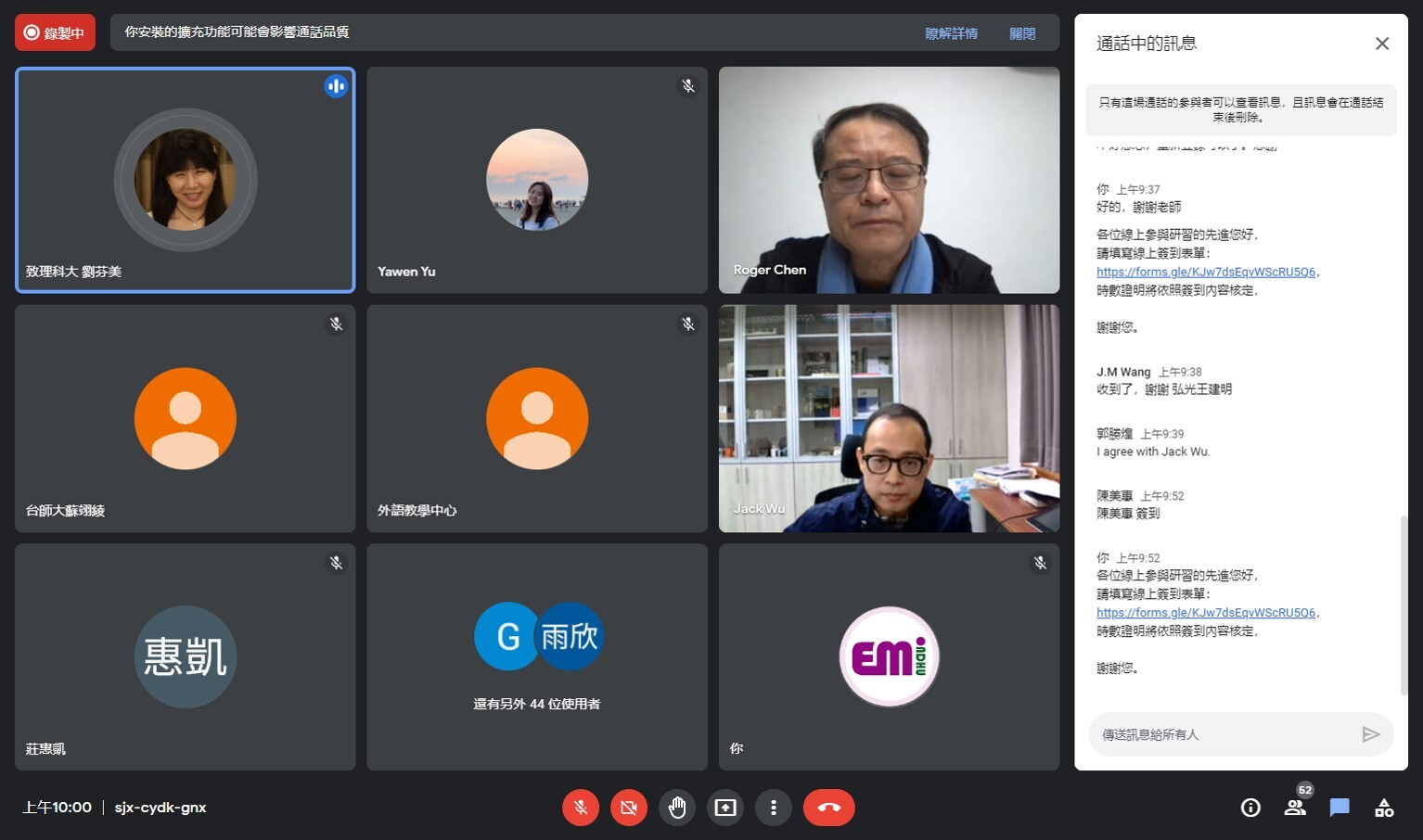The image size is (1423, 840).
Task: Raise hand using the hand icon
Action: coord(677,808)
